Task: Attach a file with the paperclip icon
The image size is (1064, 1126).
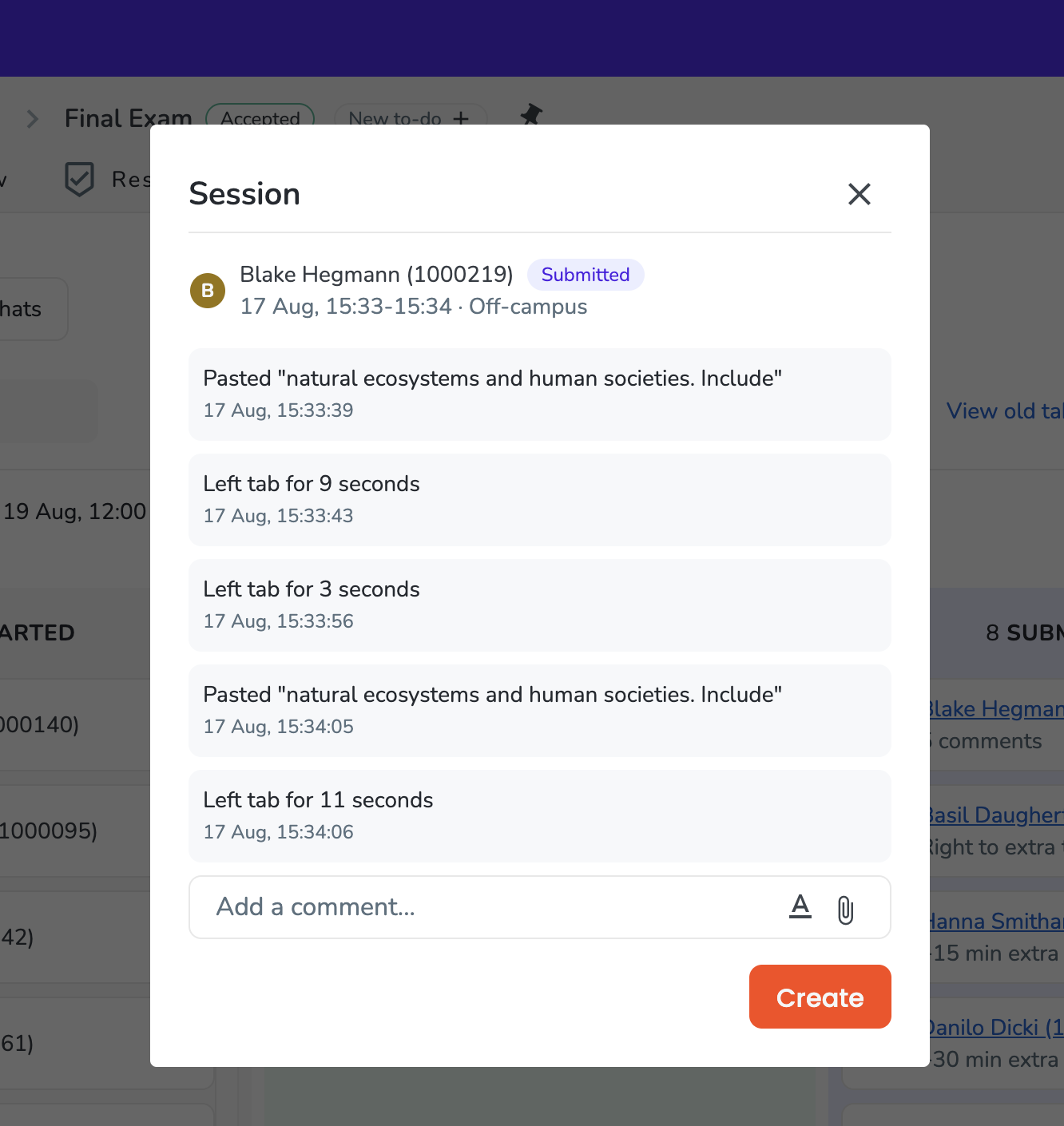Action: tap(845, 909)
